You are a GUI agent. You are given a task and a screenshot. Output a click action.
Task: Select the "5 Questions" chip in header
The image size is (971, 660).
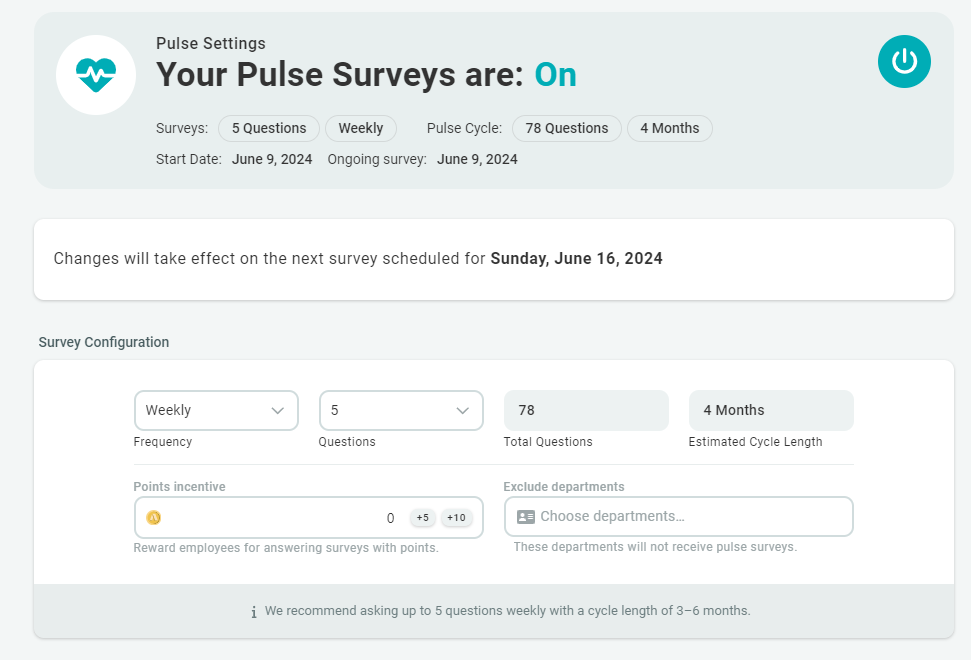(269, 128)
